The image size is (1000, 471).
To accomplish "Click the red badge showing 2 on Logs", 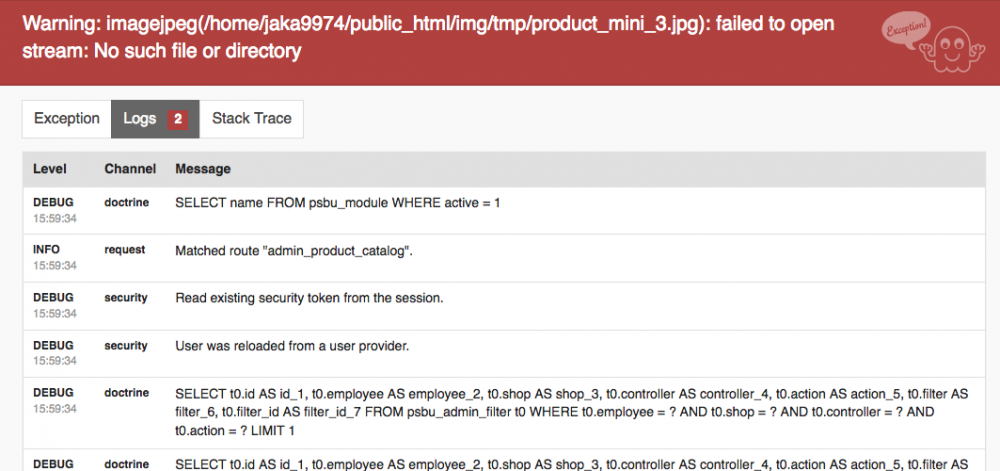I will [x=178, y=119].
